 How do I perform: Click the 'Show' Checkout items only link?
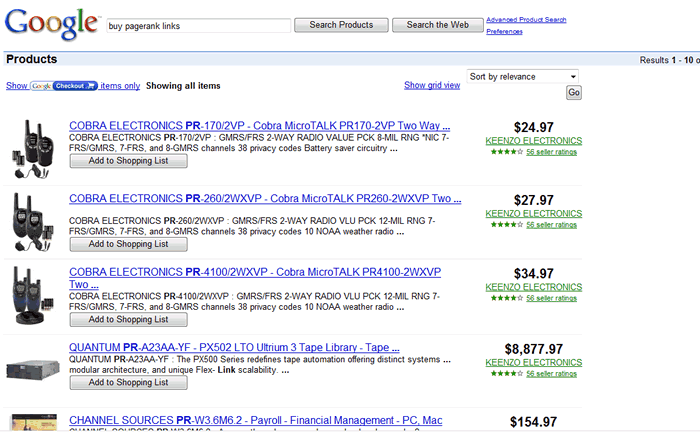click(x=17, y=86)
